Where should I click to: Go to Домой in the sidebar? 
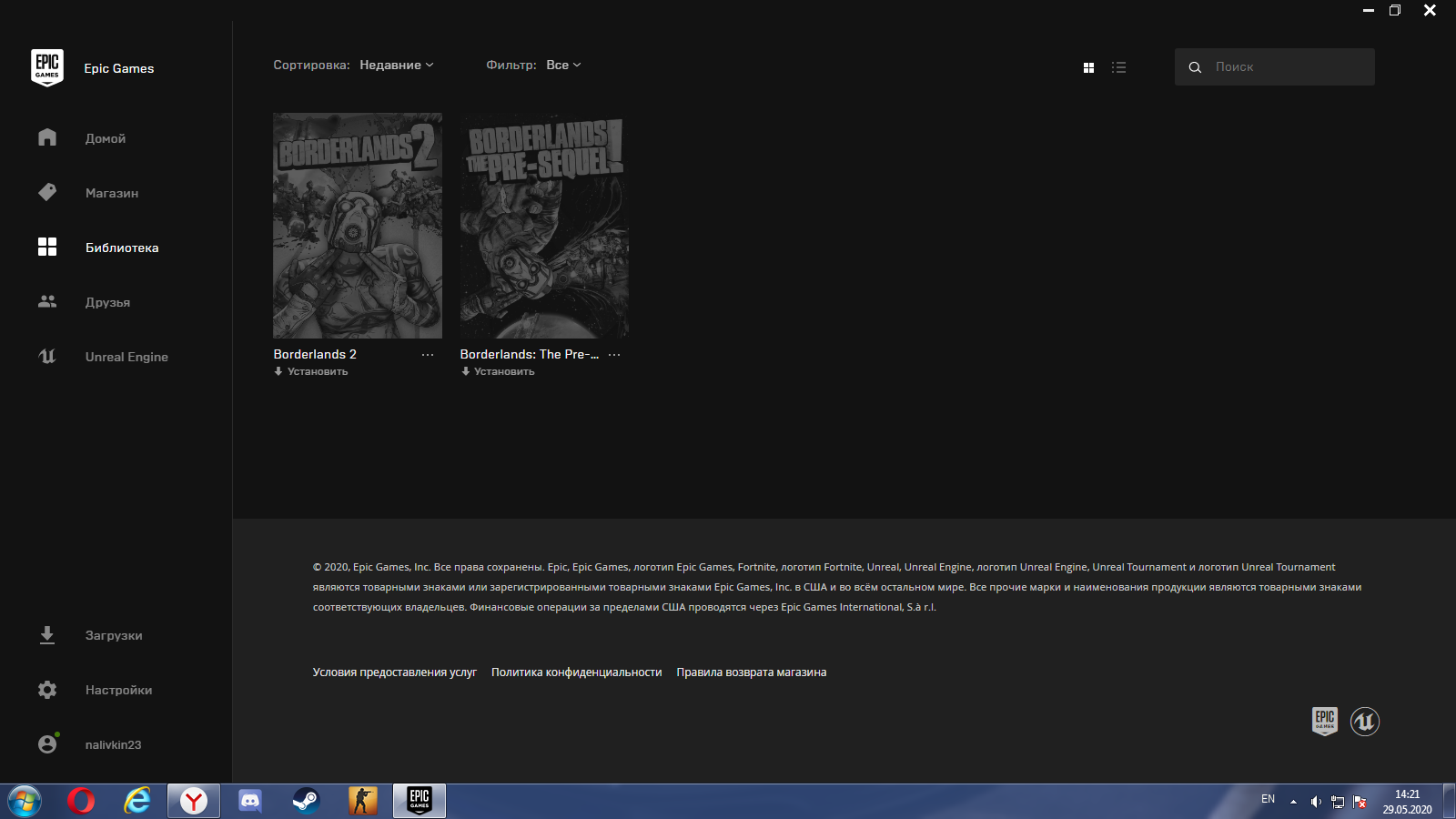[106, 138]
